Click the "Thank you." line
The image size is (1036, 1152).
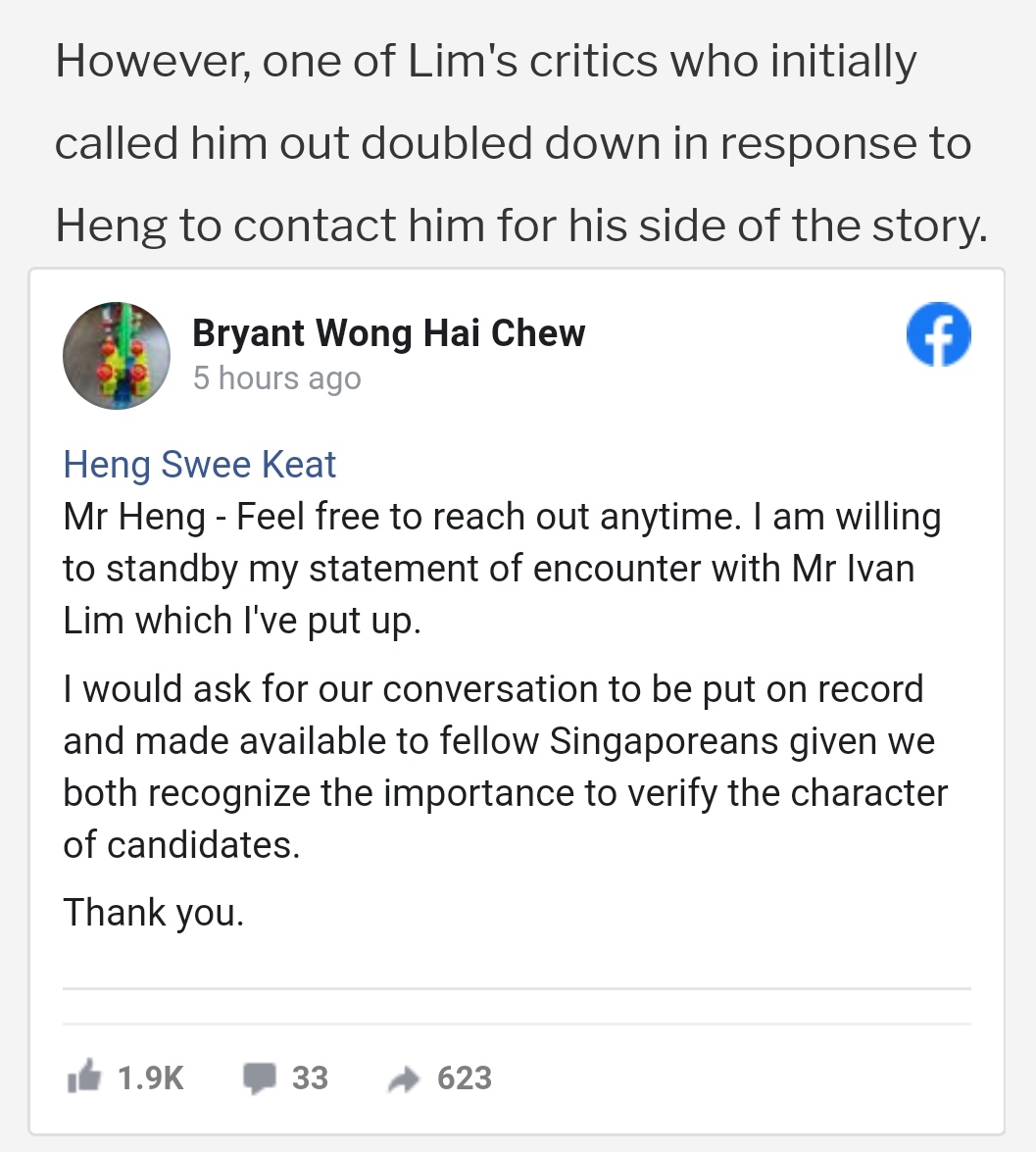point(154,913)
